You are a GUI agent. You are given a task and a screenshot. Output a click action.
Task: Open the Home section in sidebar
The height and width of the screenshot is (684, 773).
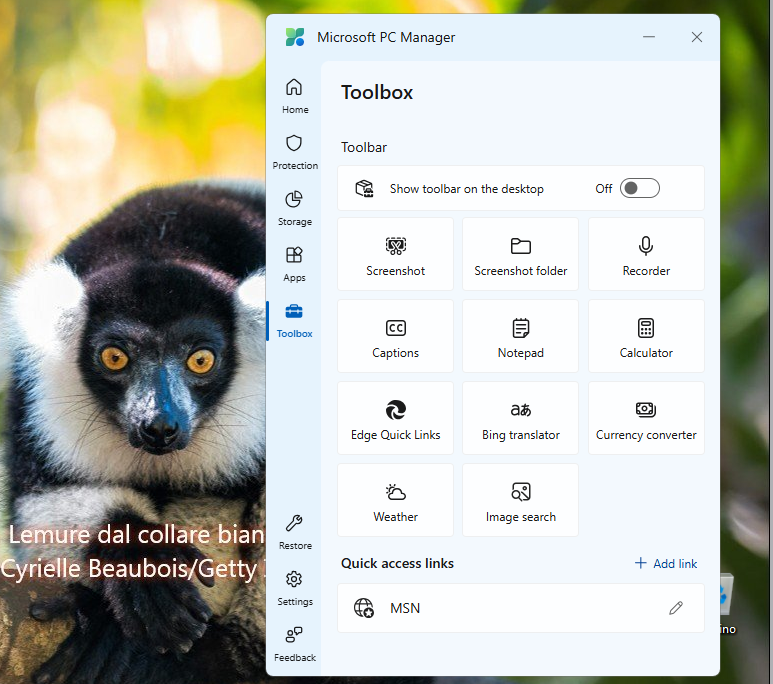(x=295, y=96)
